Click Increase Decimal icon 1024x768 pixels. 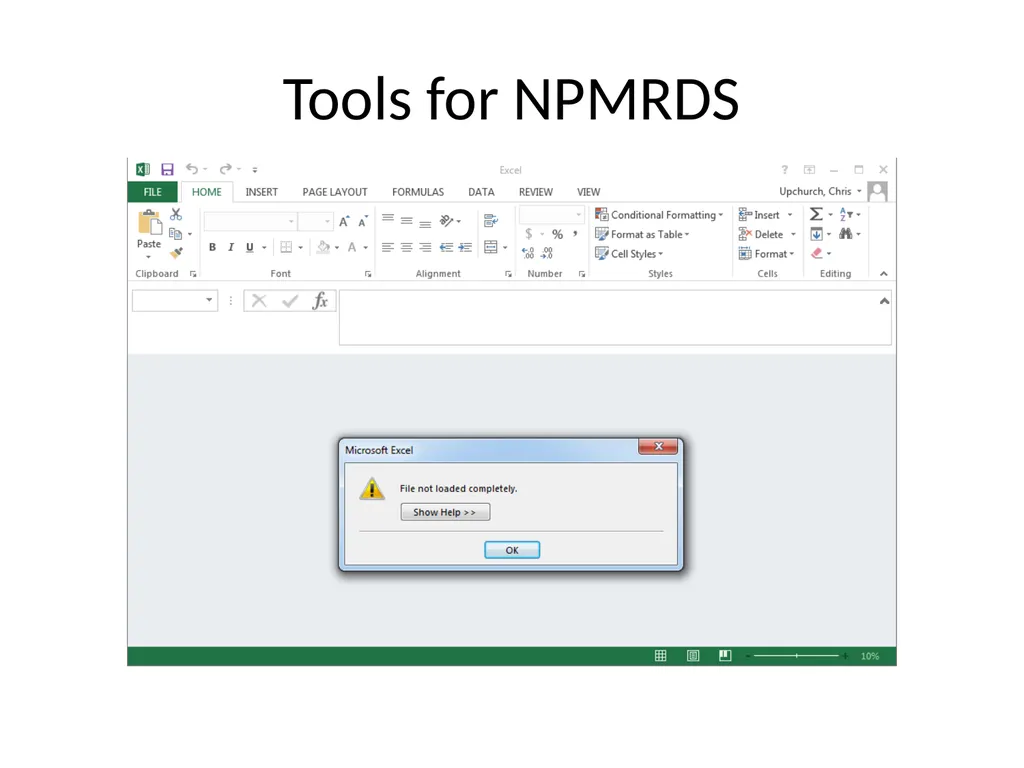coord(528,253)
